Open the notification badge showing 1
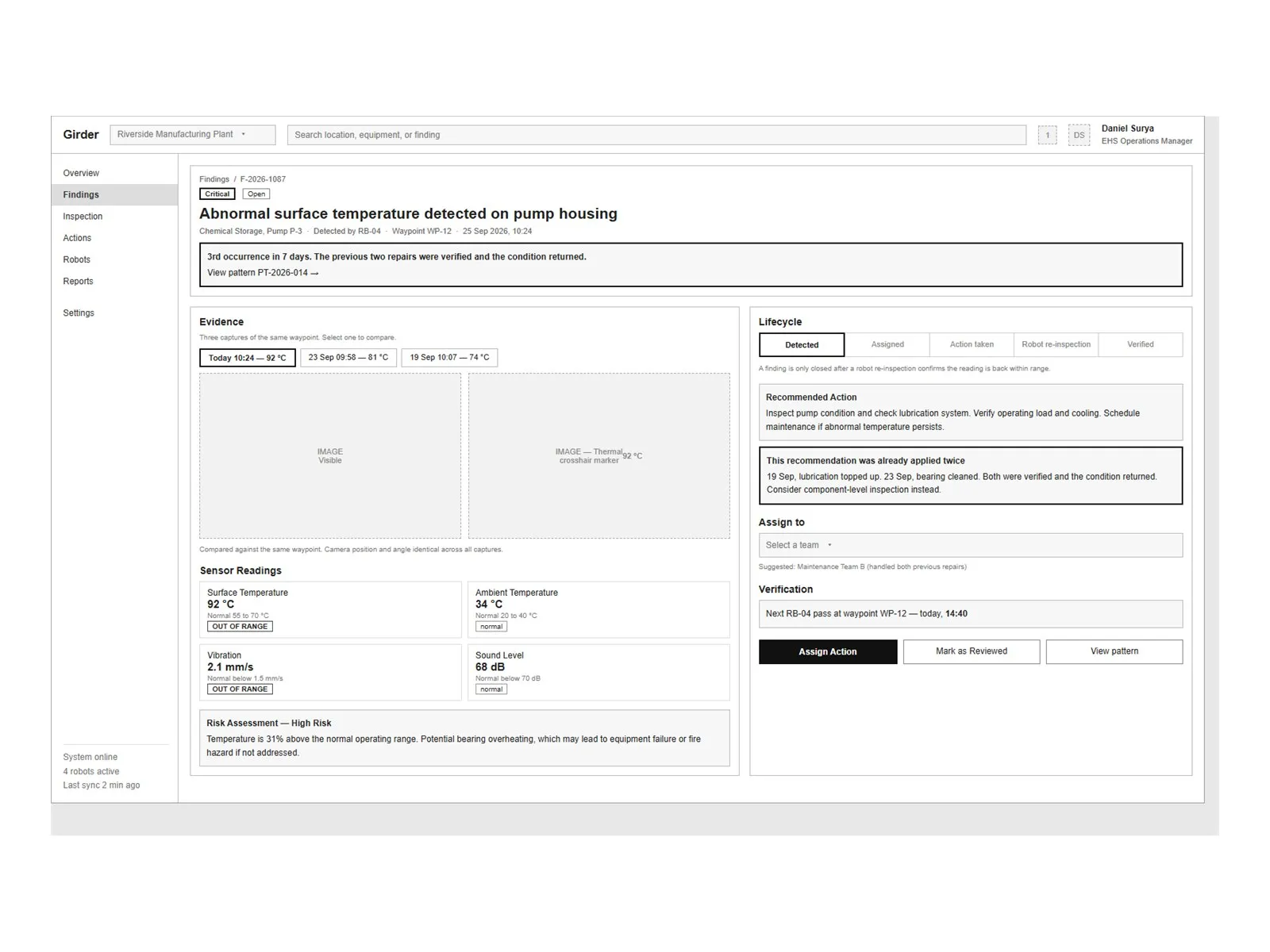This screenshot has width=1270, height=952. [1047, 135]
